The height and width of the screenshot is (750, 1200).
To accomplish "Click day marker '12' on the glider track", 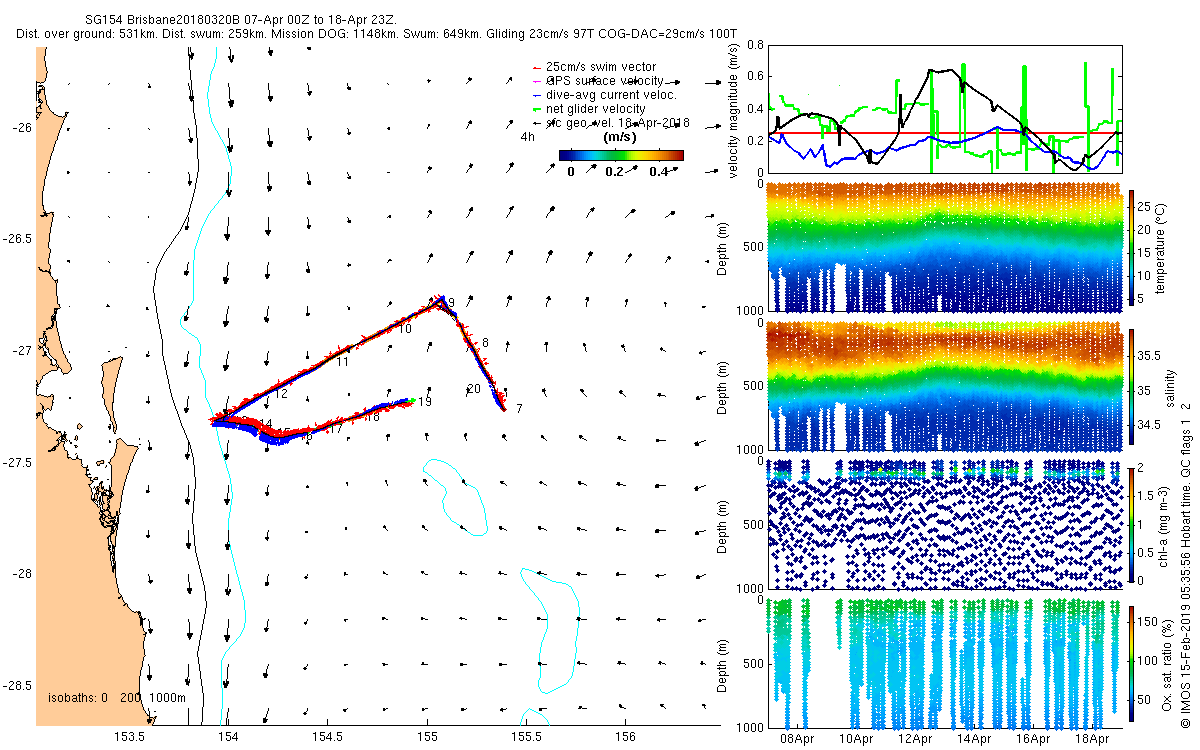I will [x=281, y=395].
